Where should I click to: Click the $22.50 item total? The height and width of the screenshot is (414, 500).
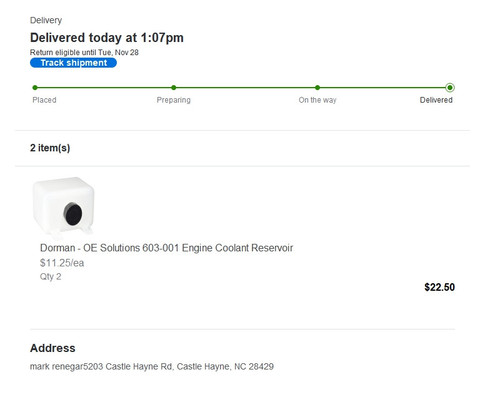(439, 287)
